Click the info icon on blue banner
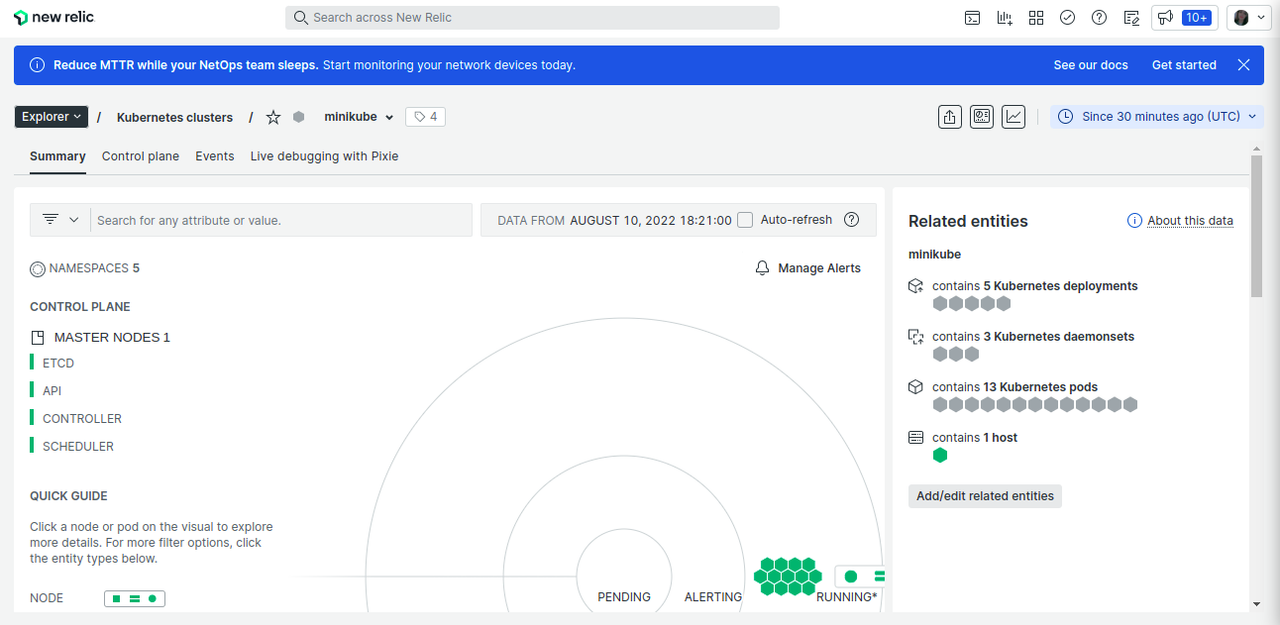Image resolution: width=1280 pixels, height=625 pixels. pyautogui.click(x=37, y=65)
